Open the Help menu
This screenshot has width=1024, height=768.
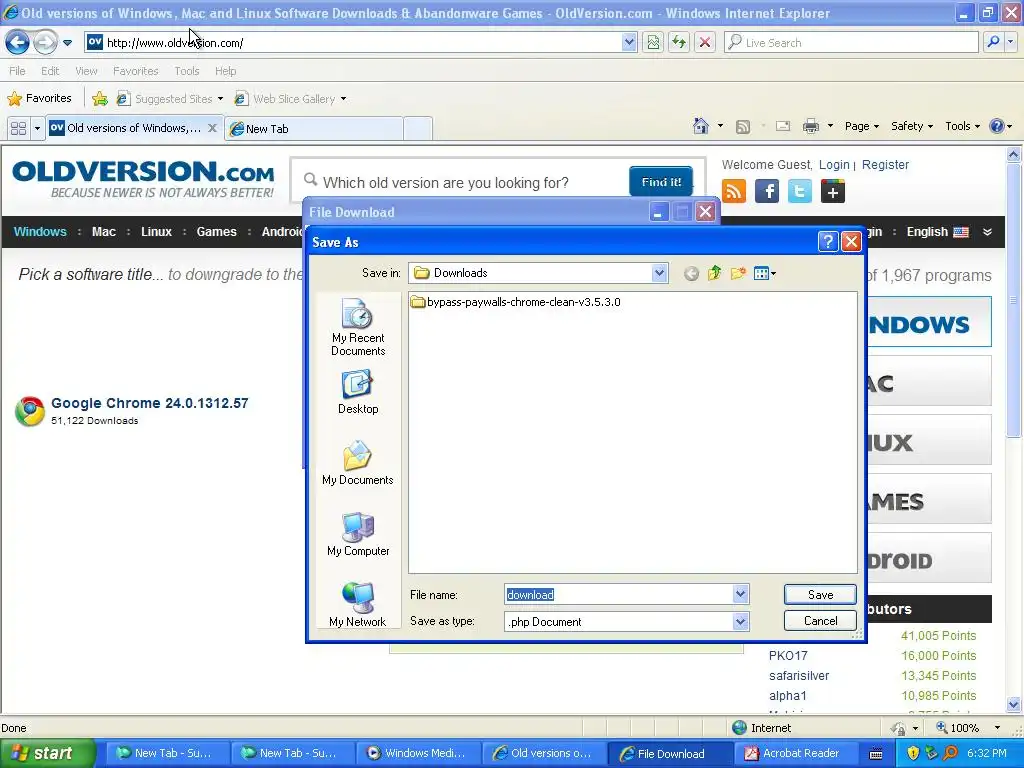226,71
